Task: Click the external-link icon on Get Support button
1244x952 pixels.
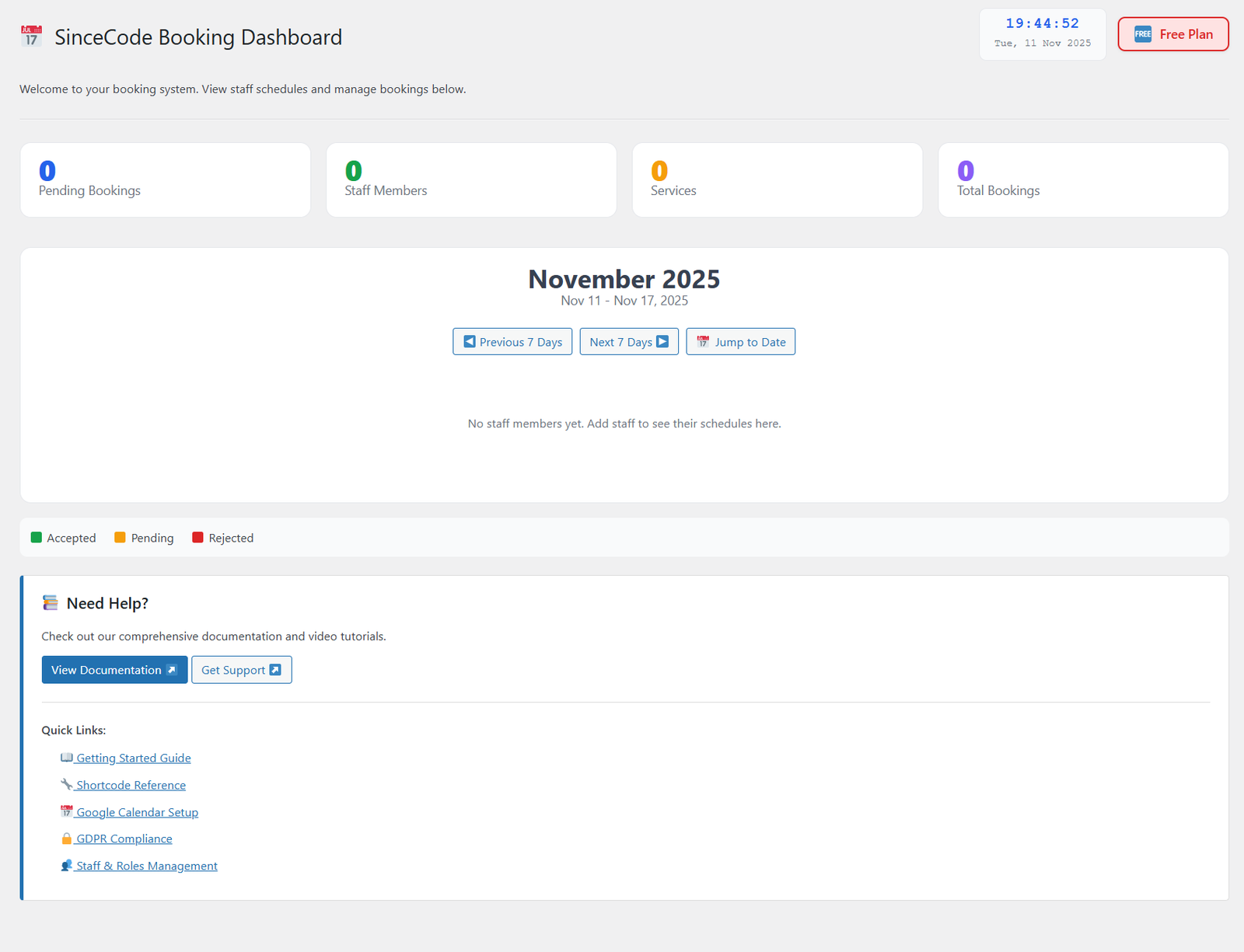Action: click(276, 669)
